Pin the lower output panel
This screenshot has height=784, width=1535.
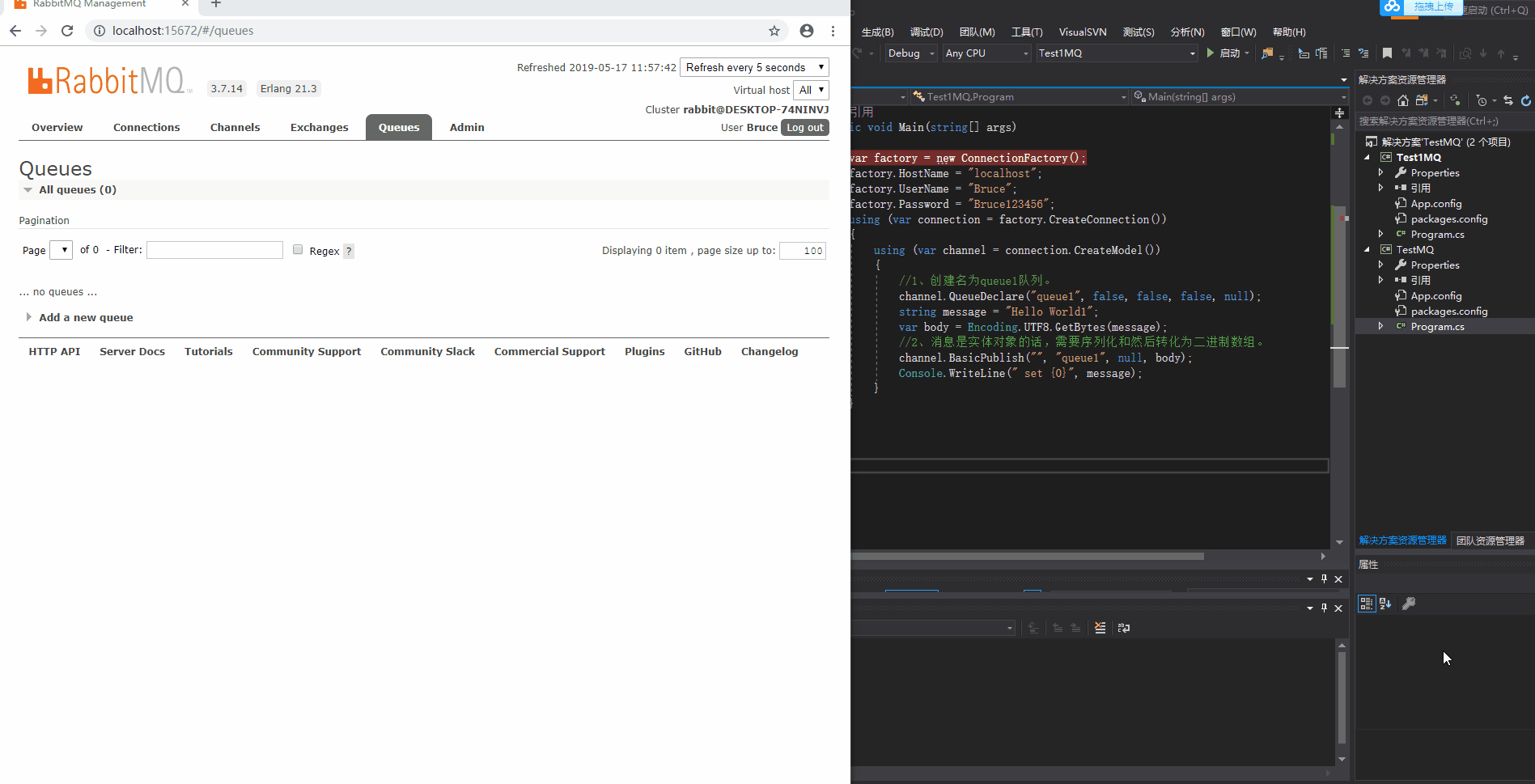1324,608
